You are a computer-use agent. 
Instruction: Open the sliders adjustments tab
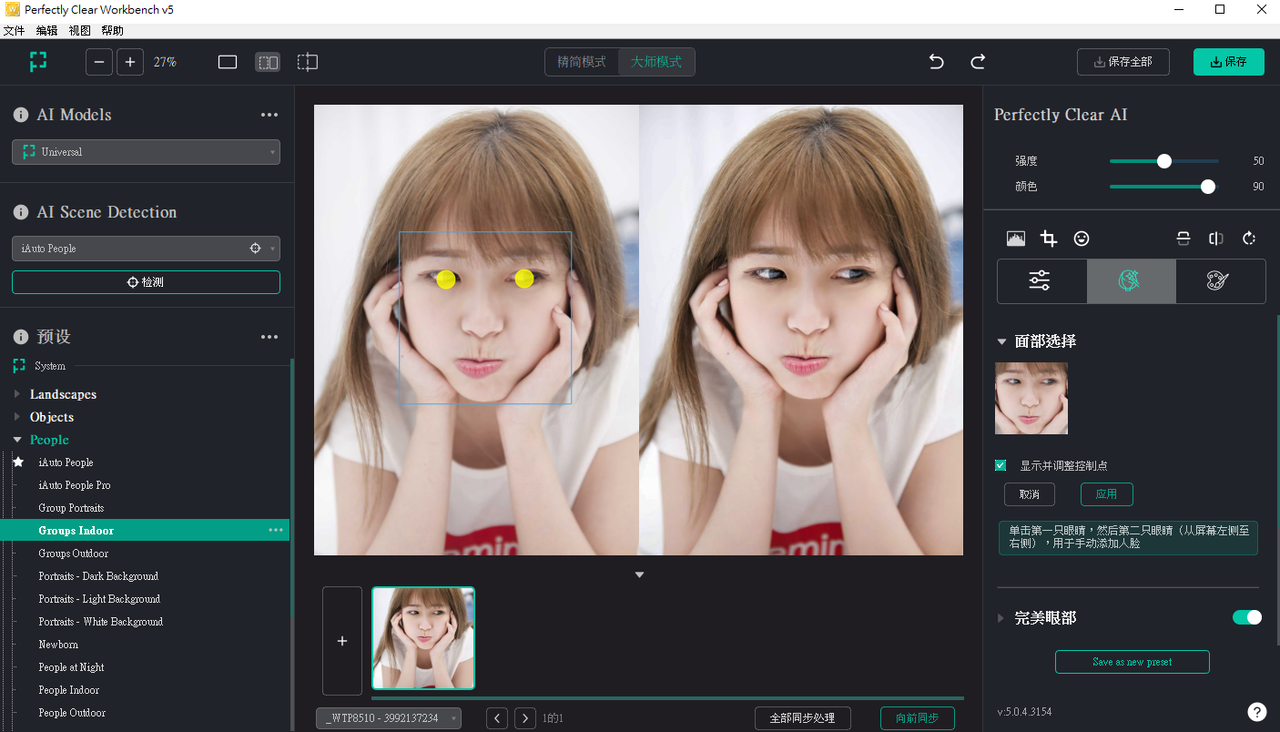(1040, 281)
